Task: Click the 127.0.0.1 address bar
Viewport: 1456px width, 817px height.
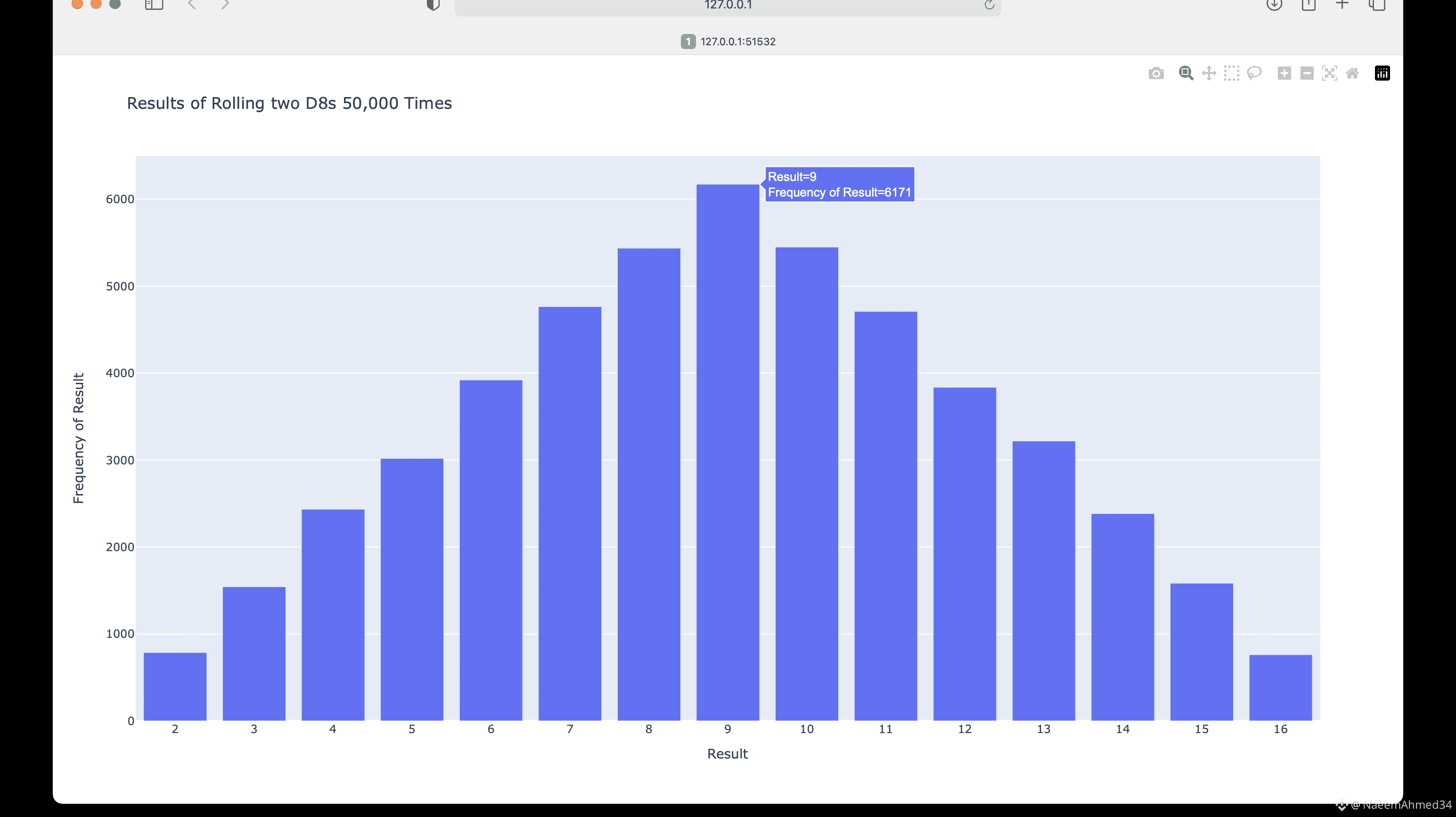Action: [x=727, y=6]
